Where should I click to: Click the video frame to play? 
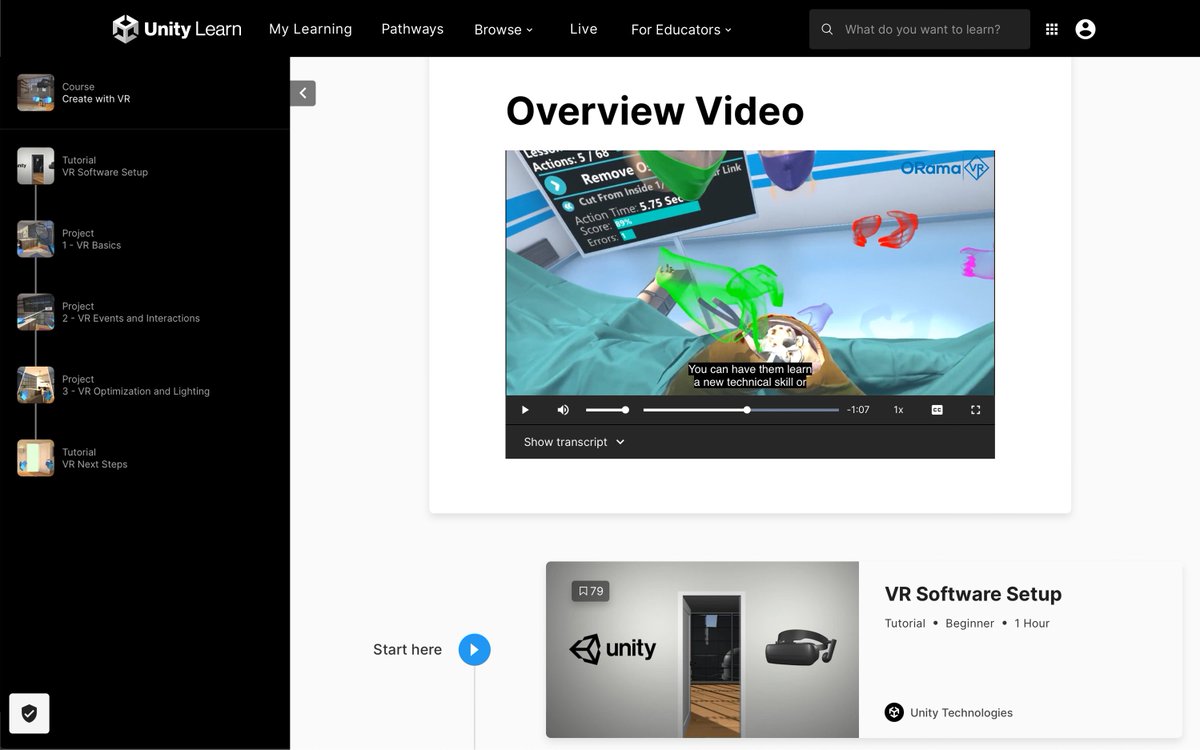point(750,273)
